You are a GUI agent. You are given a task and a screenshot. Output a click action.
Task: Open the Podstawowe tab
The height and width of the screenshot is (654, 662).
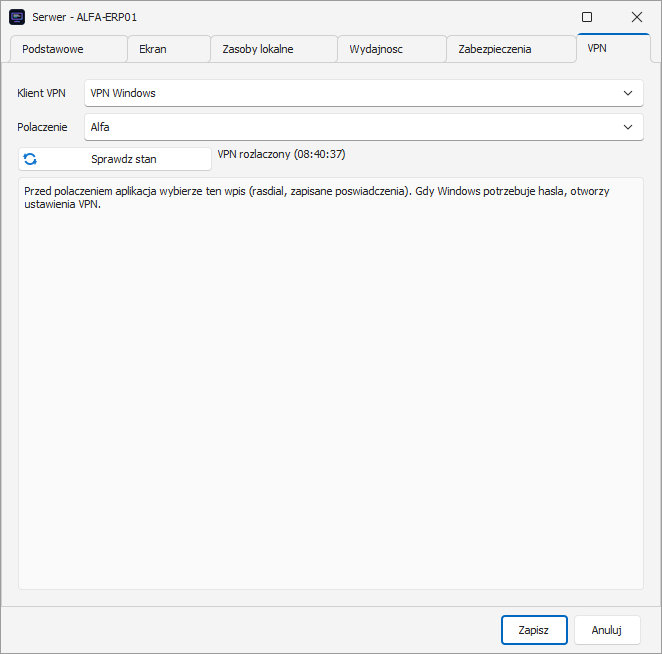point(68,49)
